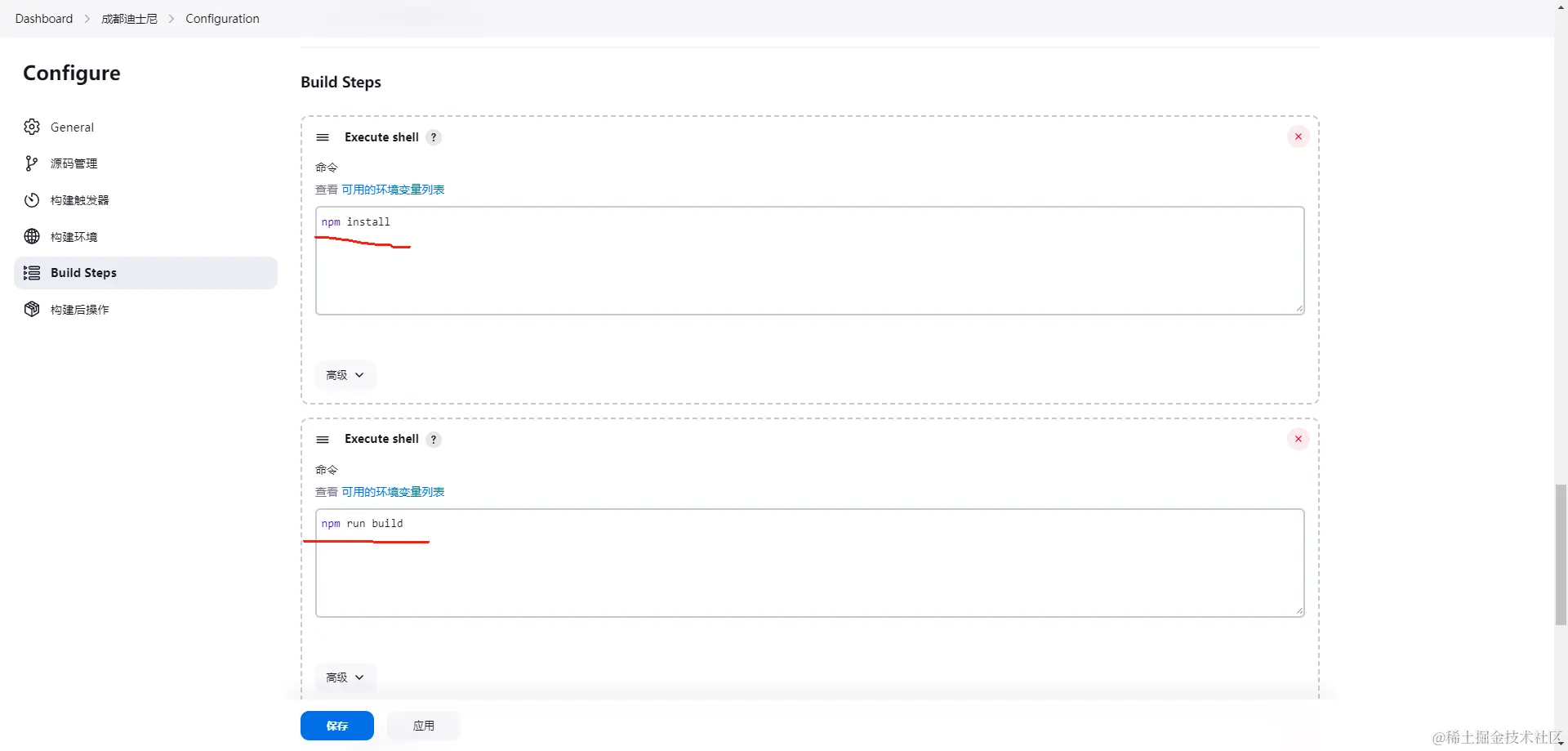Click the 保存 save button
1568x751 pixels.
(337, 726)
